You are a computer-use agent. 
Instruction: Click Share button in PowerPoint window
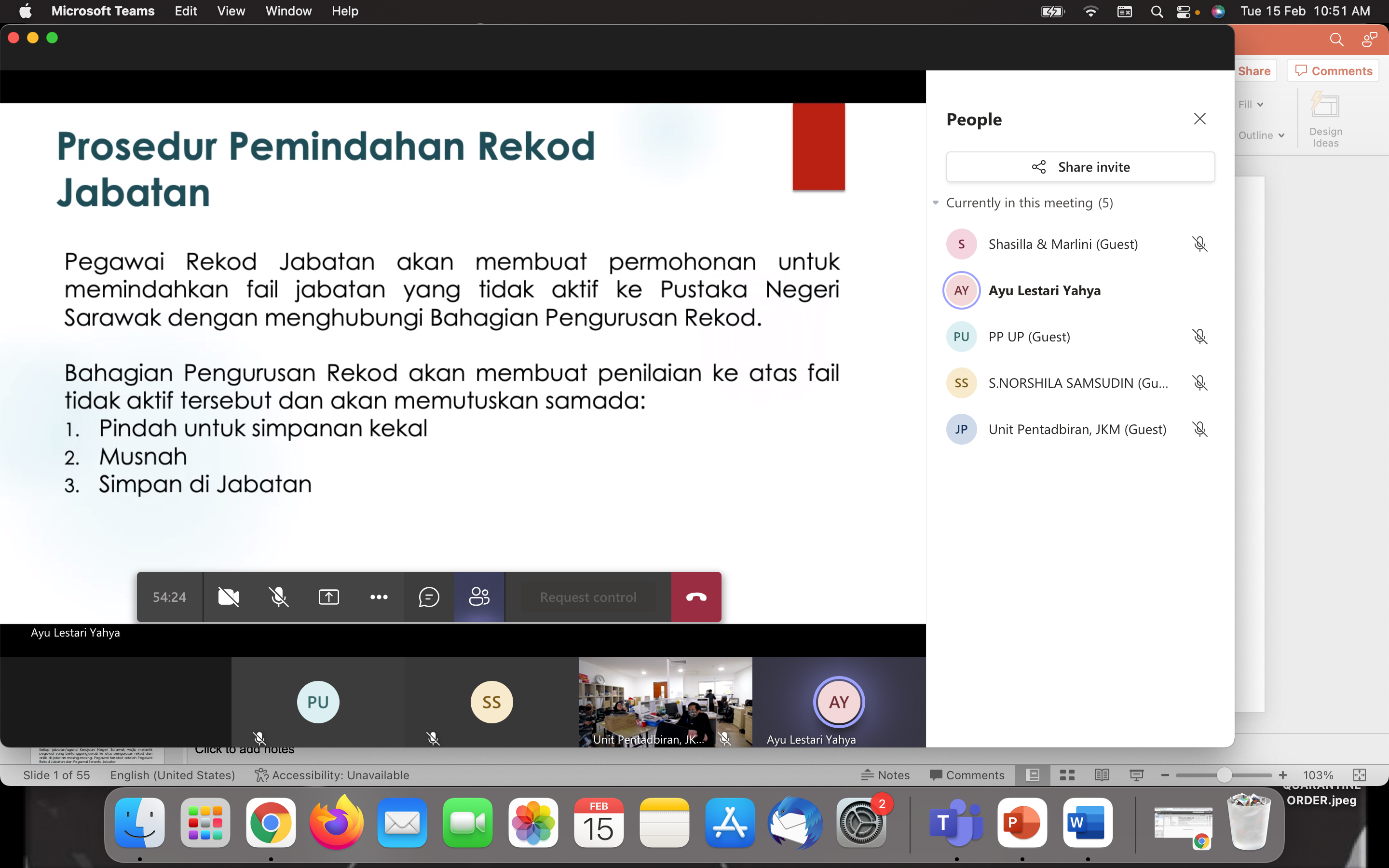[x=1255, y=71]
